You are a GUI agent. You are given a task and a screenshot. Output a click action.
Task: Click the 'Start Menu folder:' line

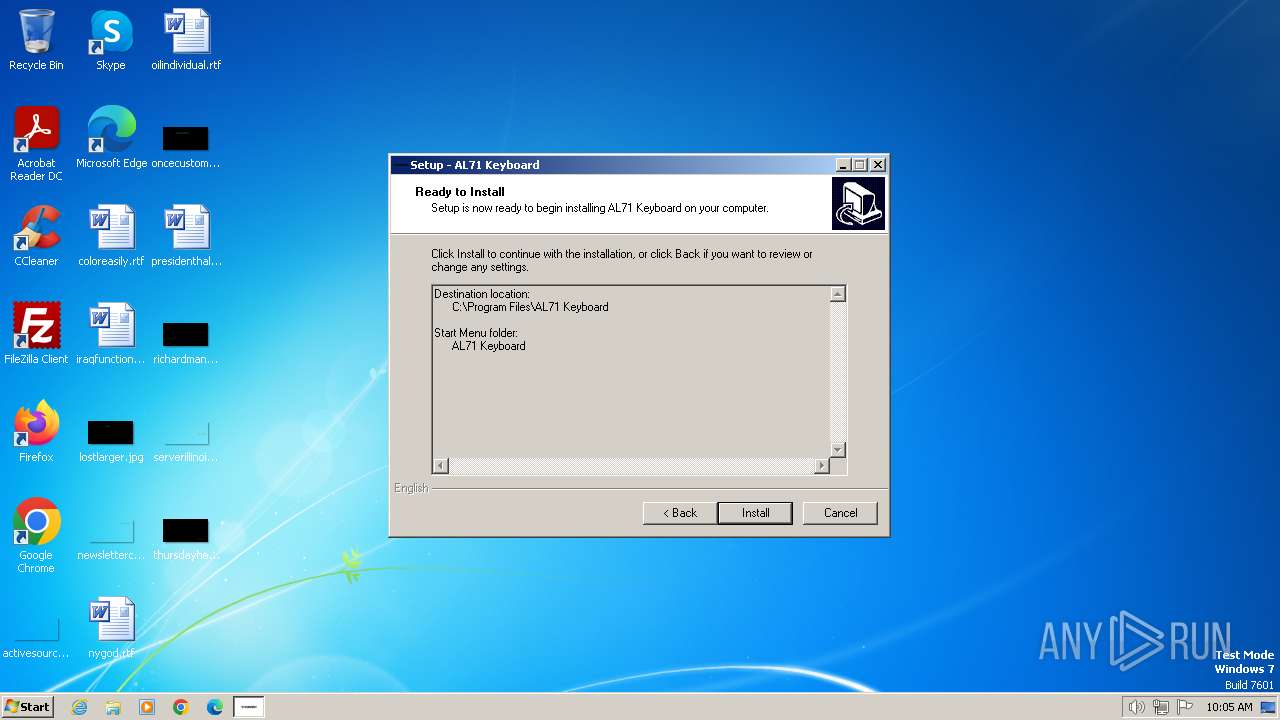pos(475,333)
